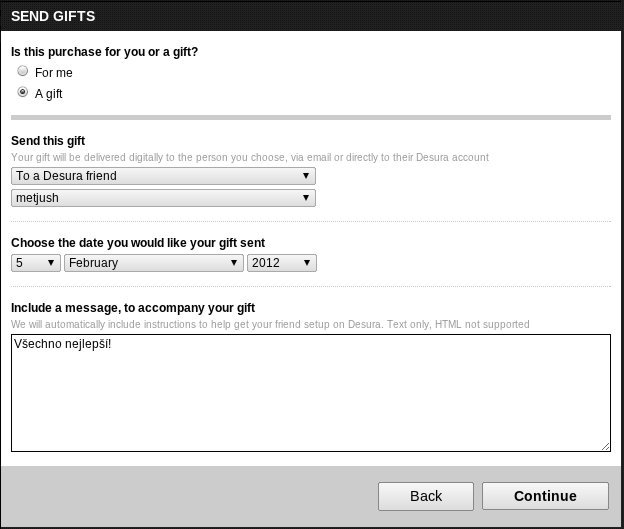
Task: Open the day dropdown showing 5
Action: (x=35, y=263)
